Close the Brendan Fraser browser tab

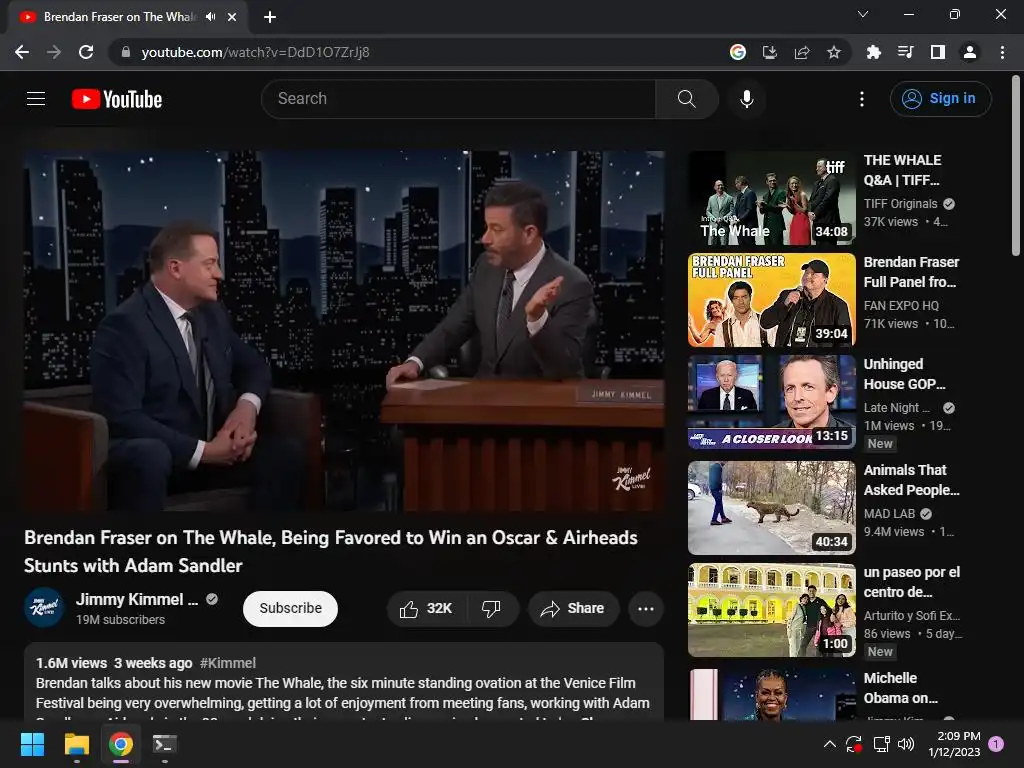click(x=232, y=17)
